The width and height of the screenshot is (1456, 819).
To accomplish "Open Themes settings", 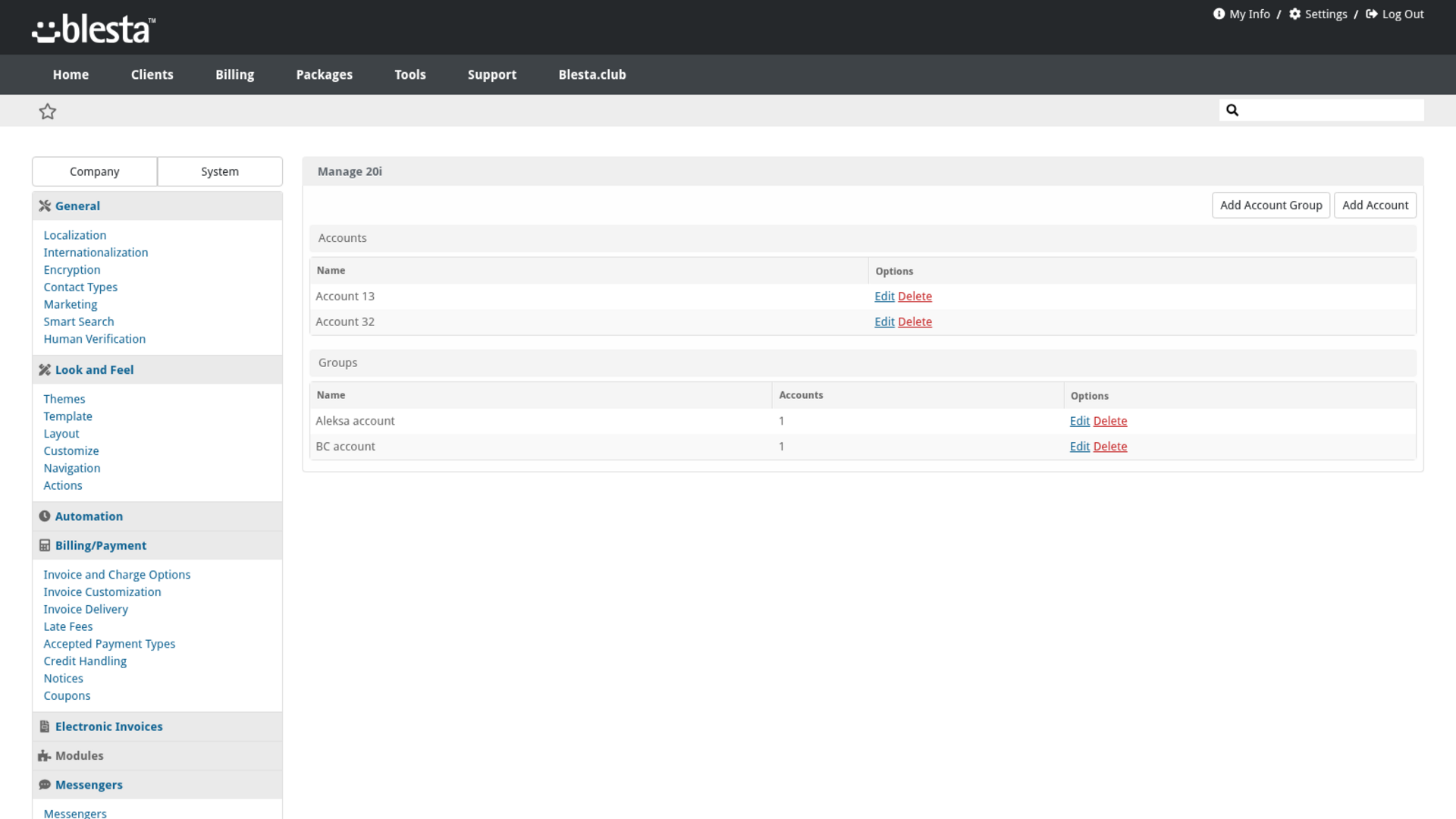I will tap(64, 399).
